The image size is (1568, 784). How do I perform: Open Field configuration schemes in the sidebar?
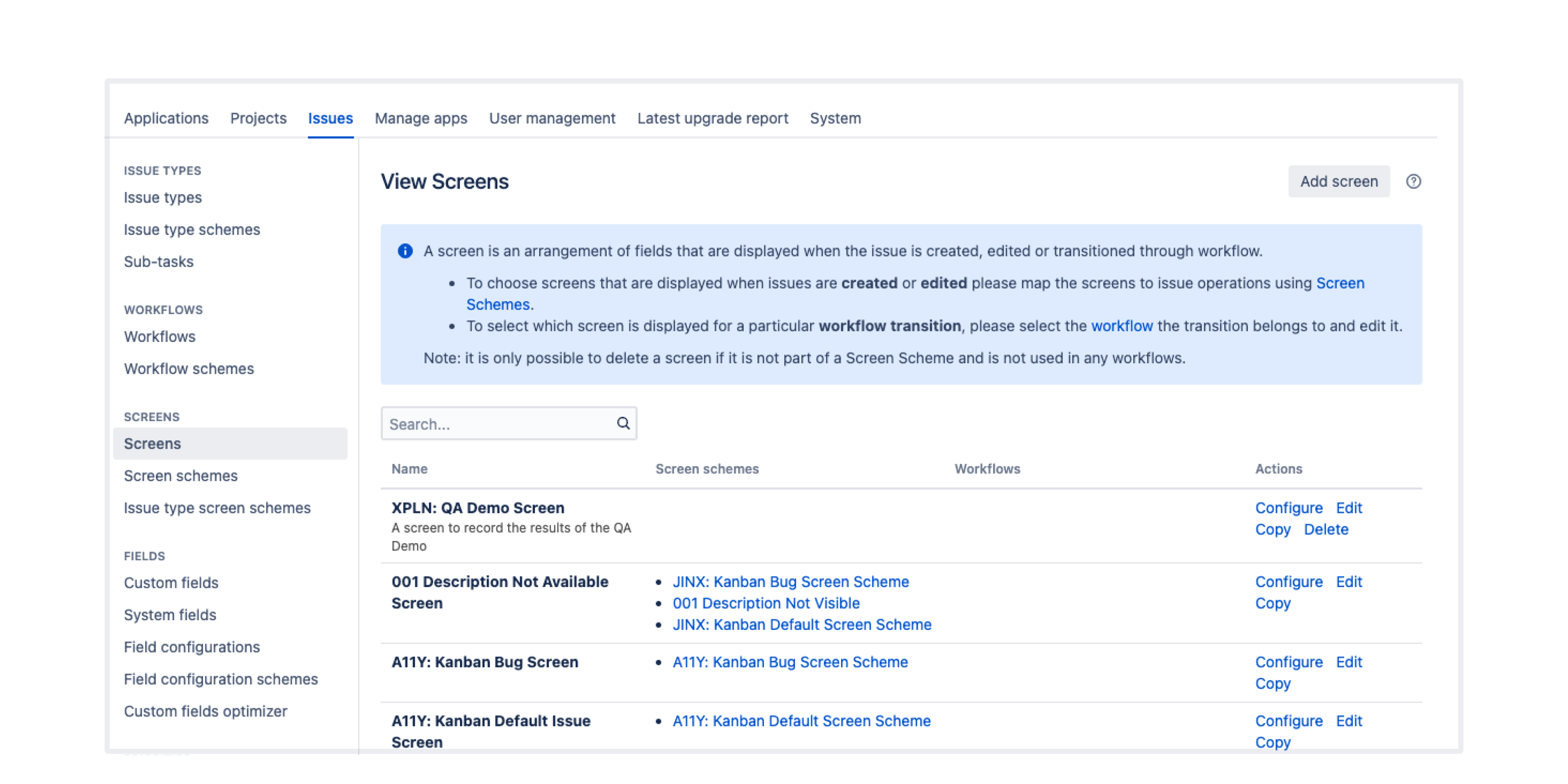coord(220,679)
